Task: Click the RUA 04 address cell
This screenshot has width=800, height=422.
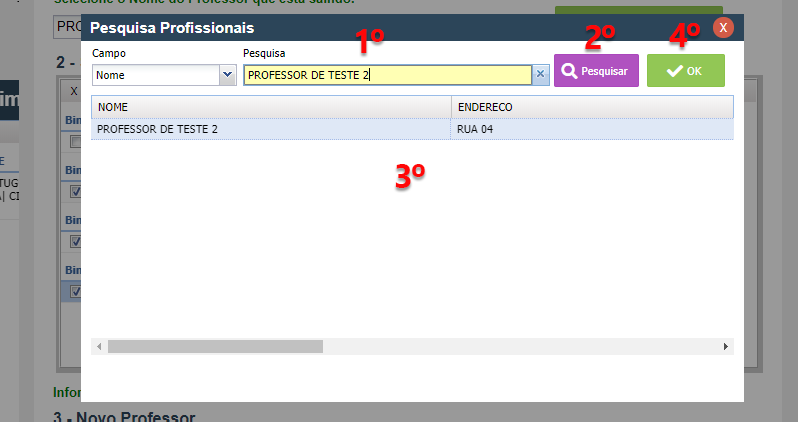Action: [592, 129]
